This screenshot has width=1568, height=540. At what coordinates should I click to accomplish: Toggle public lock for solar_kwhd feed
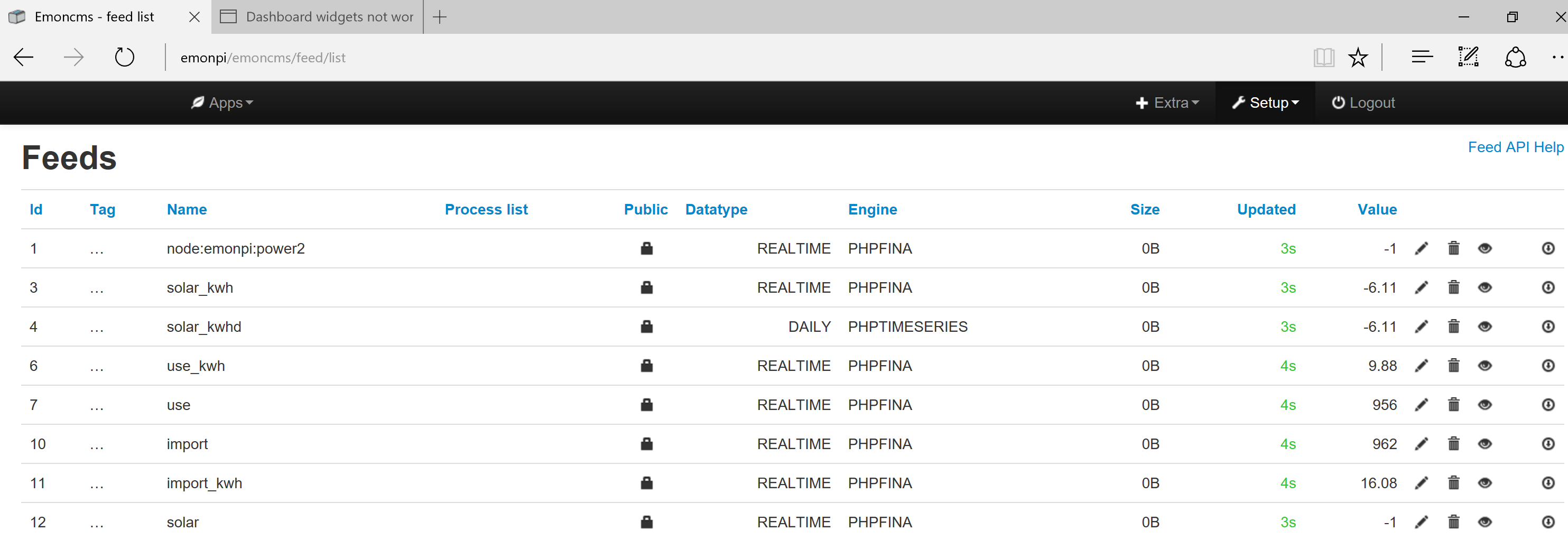tap(646, 327)
